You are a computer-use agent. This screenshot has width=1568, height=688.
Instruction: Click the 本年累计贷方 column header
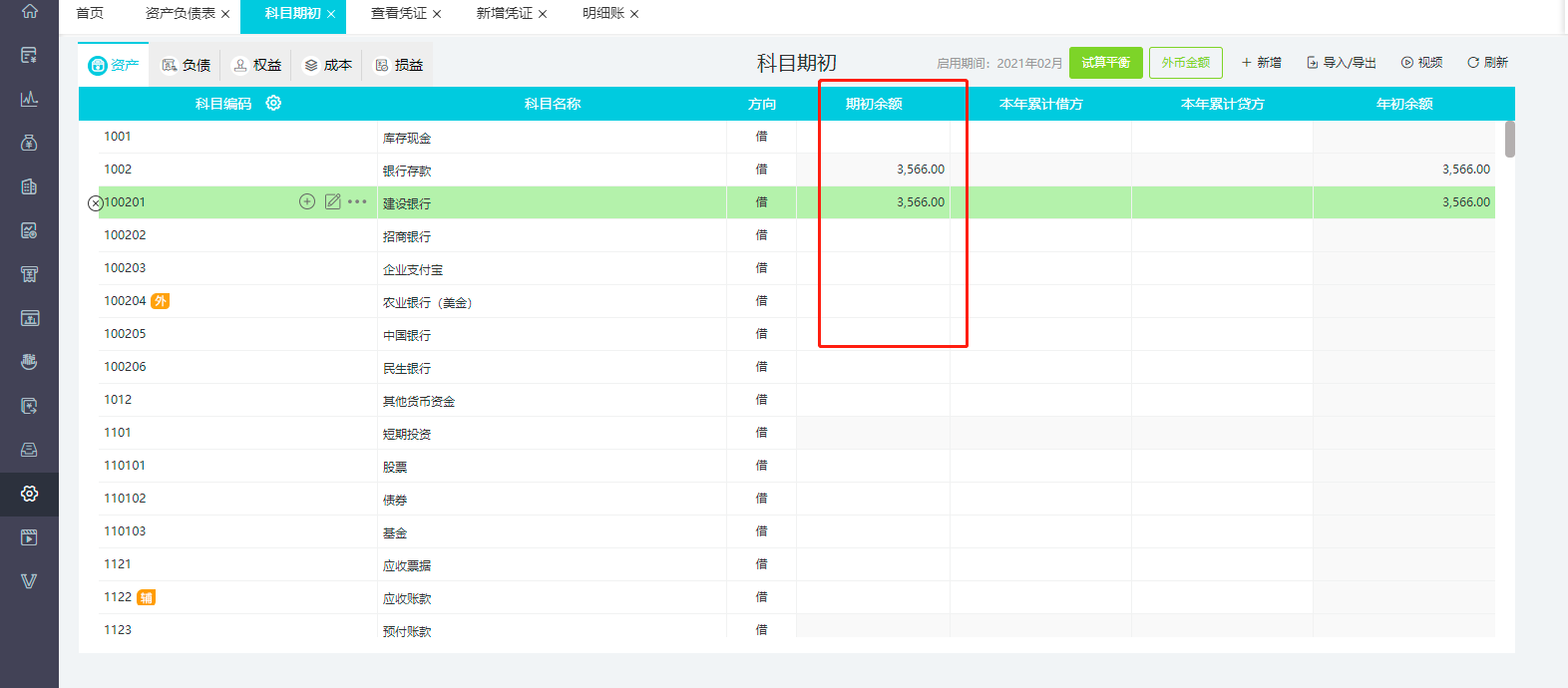1223,104
